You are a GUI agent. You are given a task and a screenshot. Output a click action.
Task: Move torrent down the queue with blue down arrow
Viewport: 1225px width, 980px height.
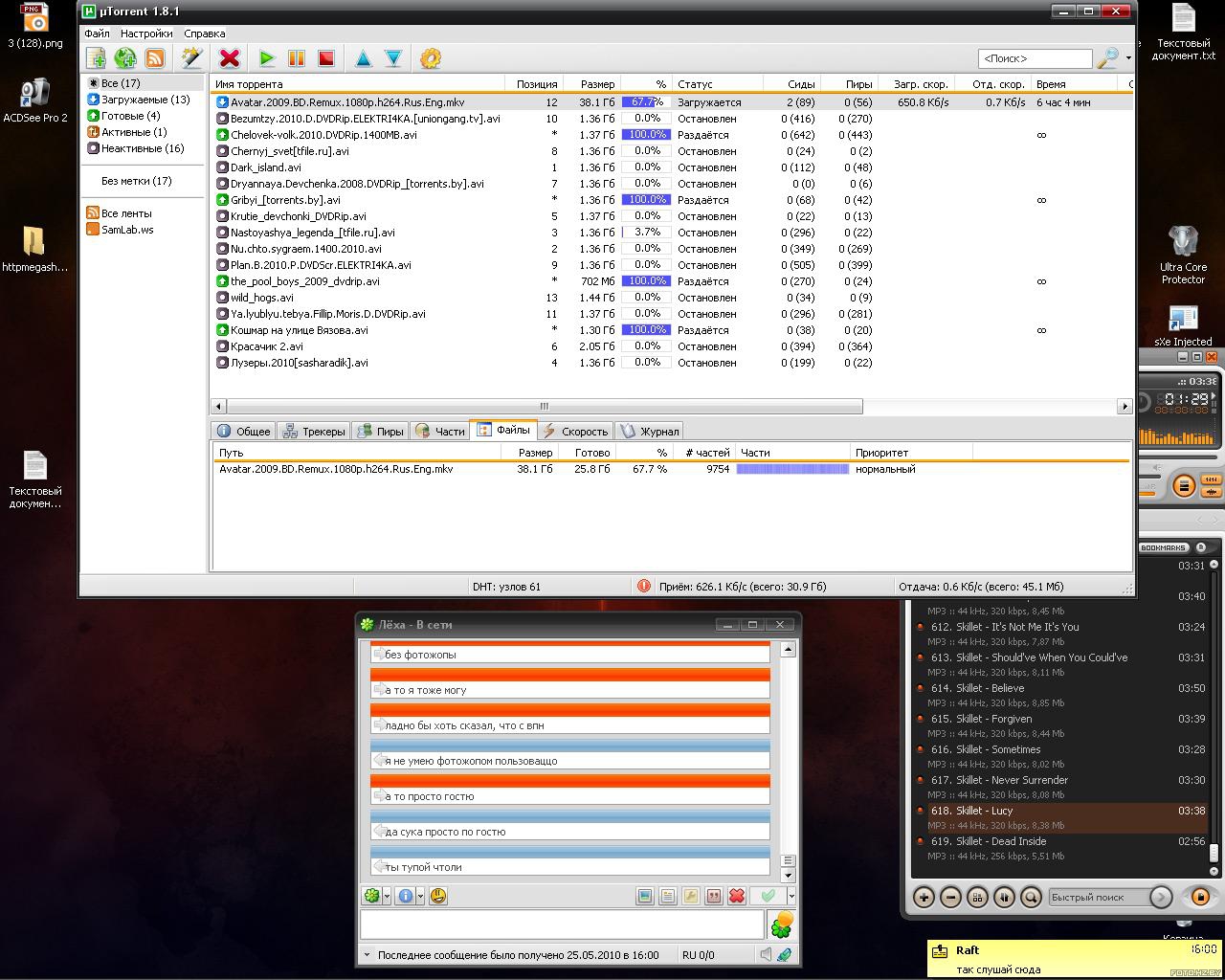[393, 58]
